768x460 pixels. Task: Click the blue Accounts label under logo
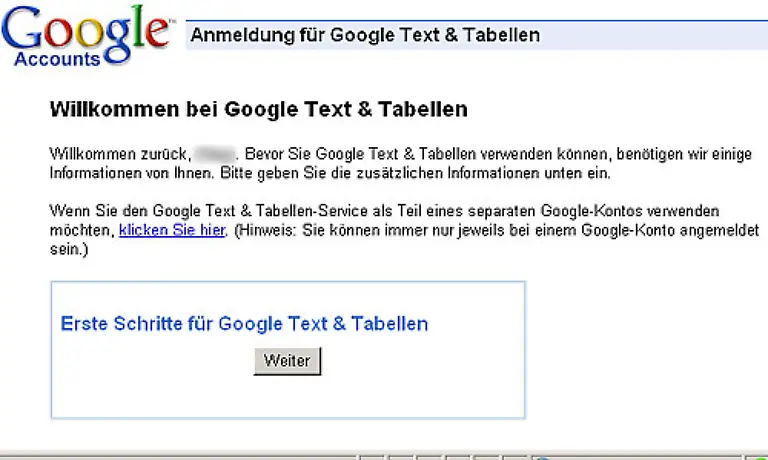tap(57, 59)
